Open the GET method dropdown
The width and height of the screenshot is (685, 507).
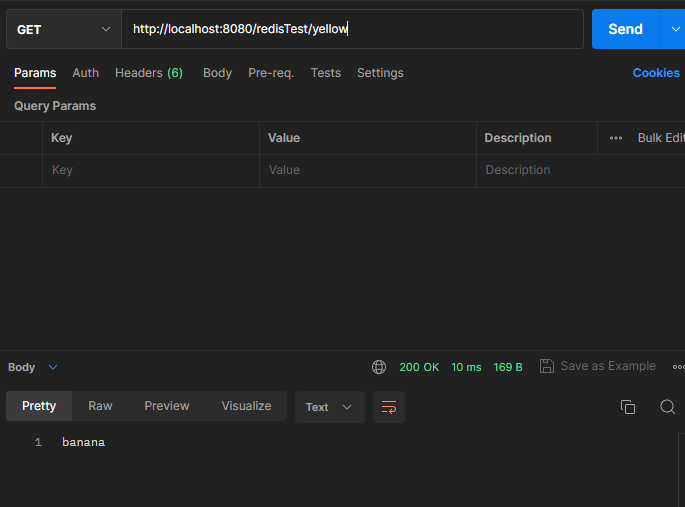(x=64, y=29)
